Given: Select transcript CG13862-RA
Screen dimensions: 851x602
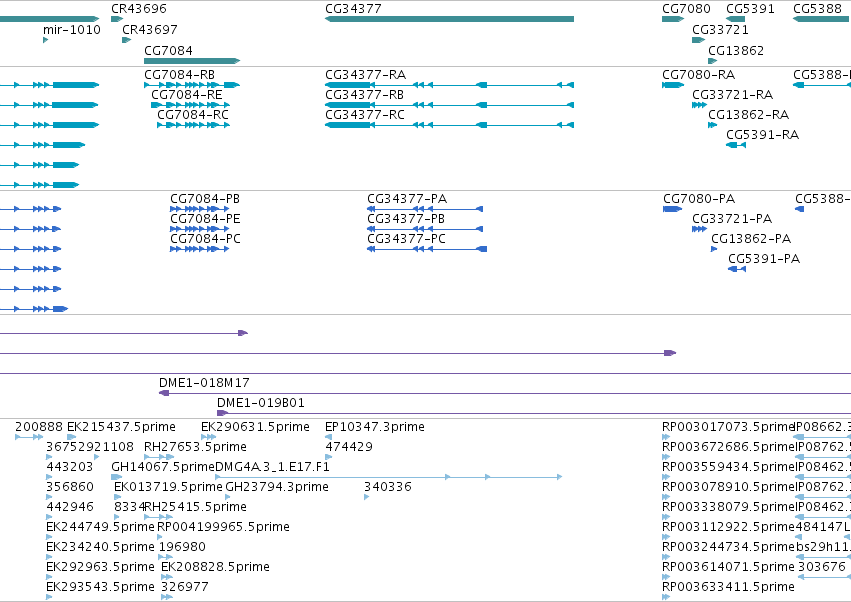Looking at the screenshot, I should [713, 125].
